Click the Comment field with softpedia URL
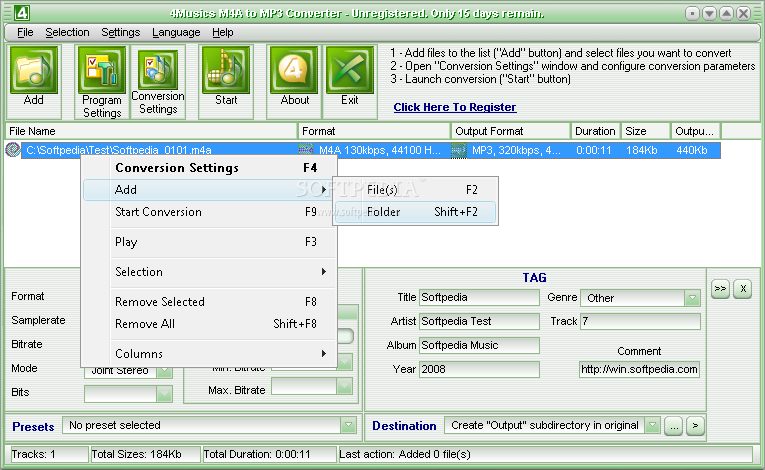 [x=639, y=369]
